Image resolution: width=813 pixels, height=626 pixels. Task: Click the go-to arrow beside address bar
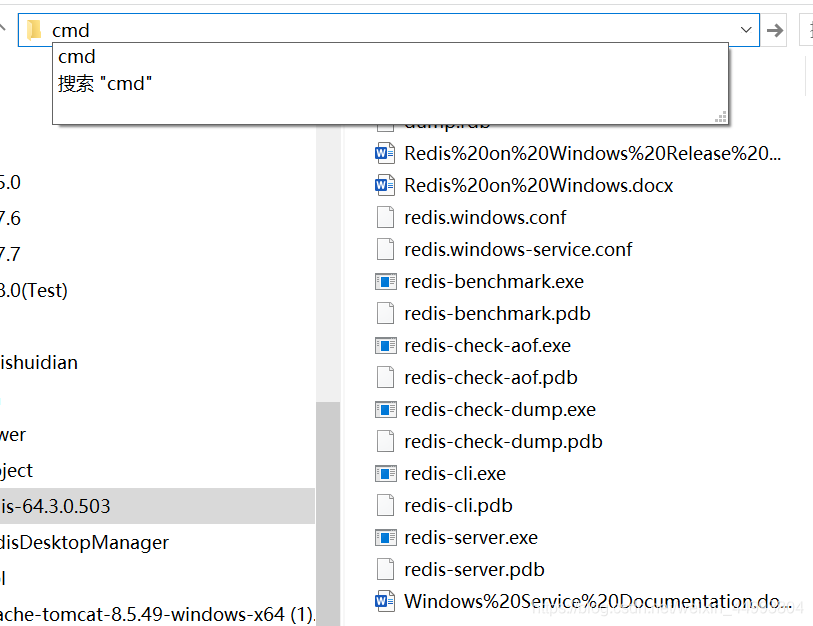point(775,31)
